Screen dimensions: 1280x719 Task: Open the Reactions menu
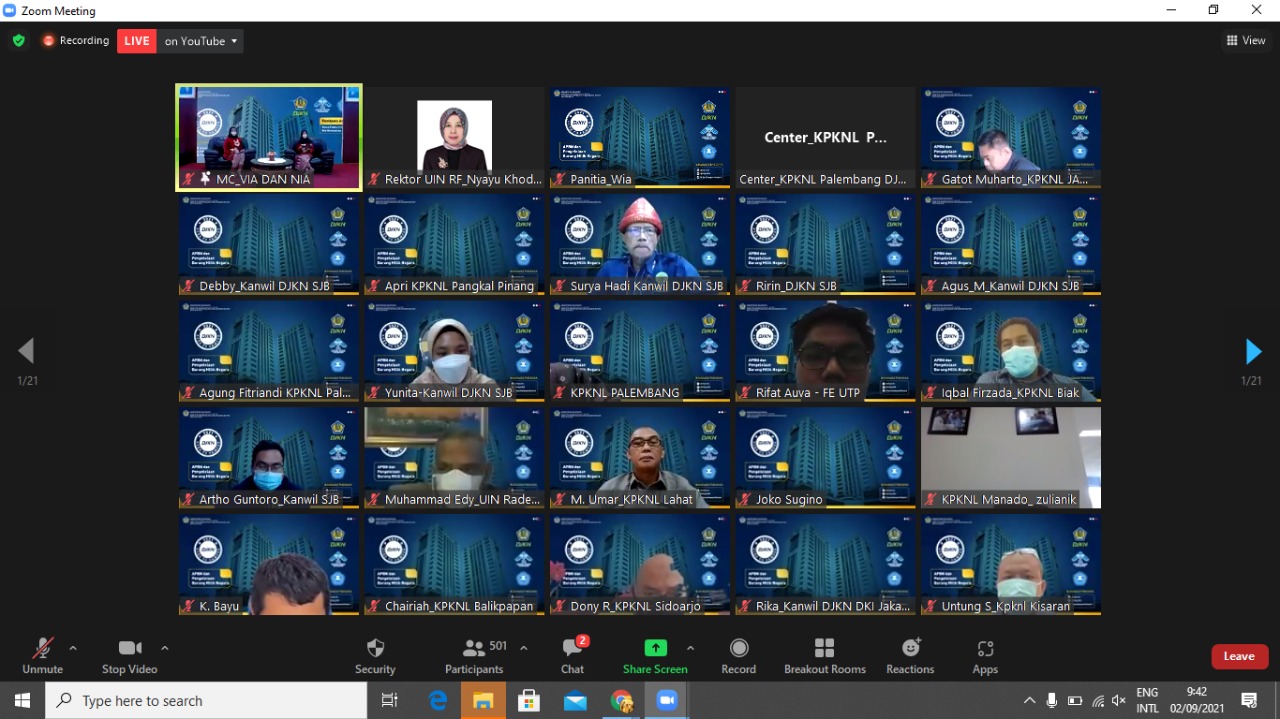click(910, 655)
